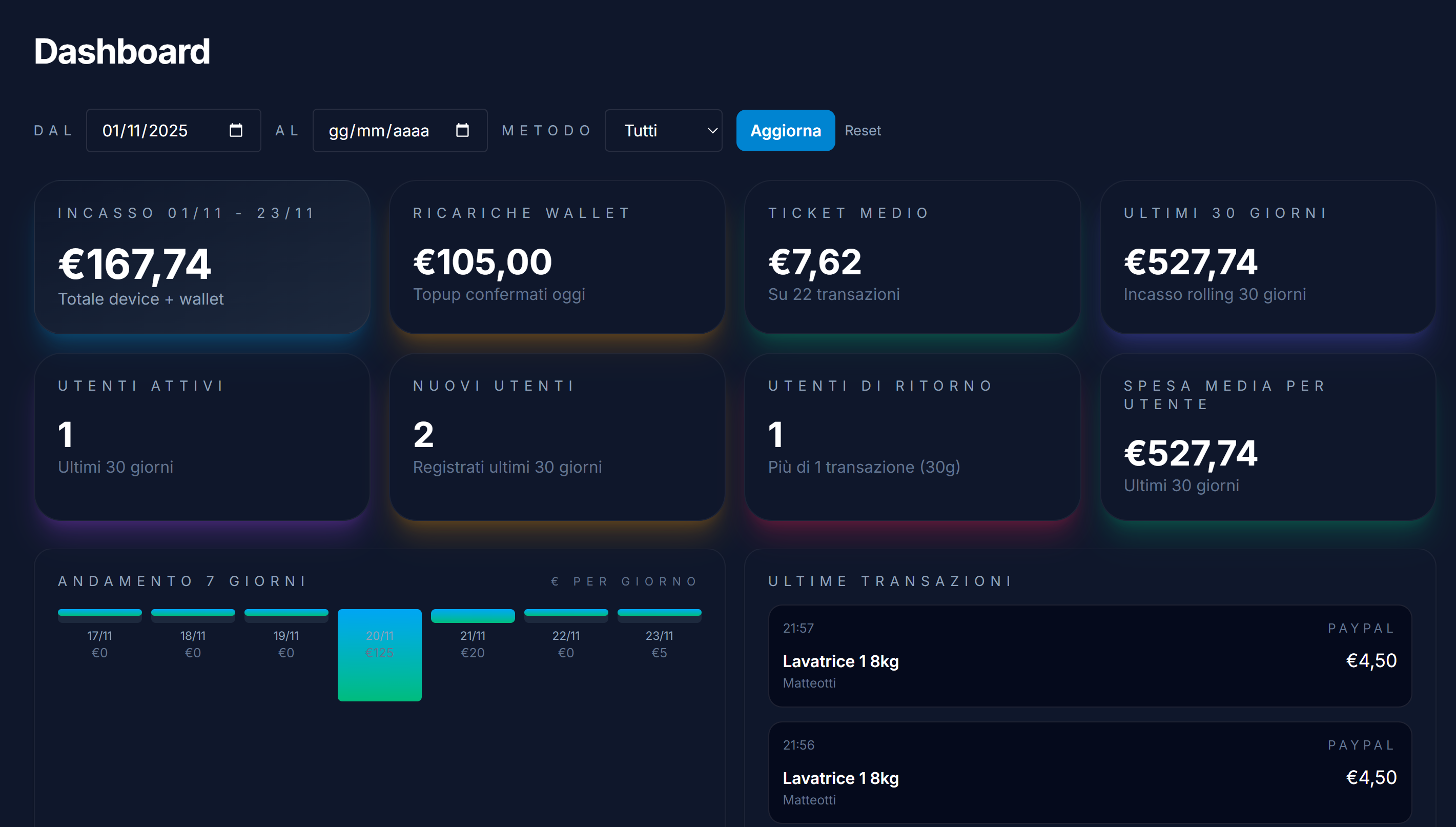1456x827 pixels.
Task: Open the DAL date picker calendar icon
Action: [237, 130]
